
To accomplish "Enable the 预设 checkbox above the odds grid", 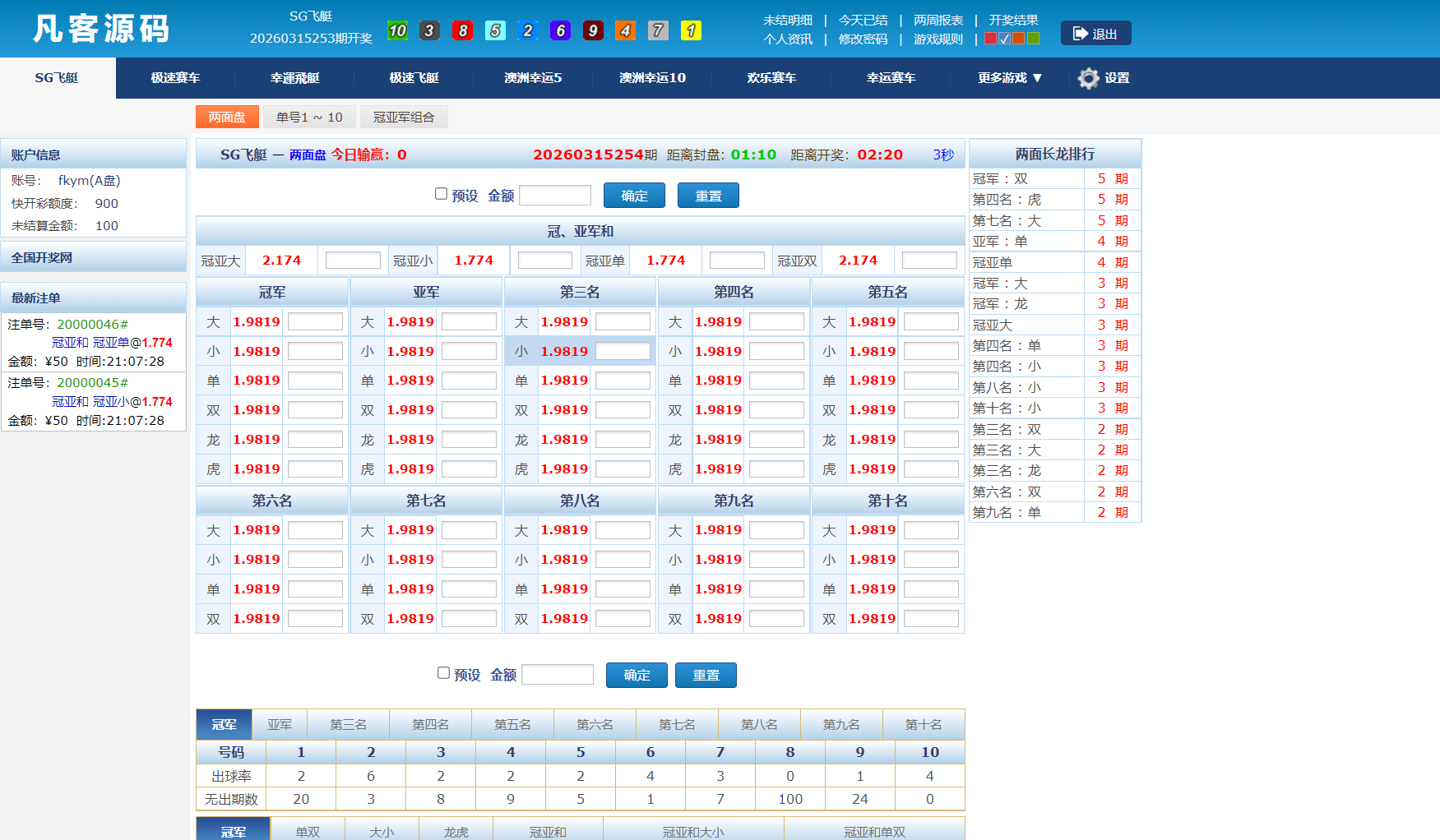I will [x=442, y=193].
